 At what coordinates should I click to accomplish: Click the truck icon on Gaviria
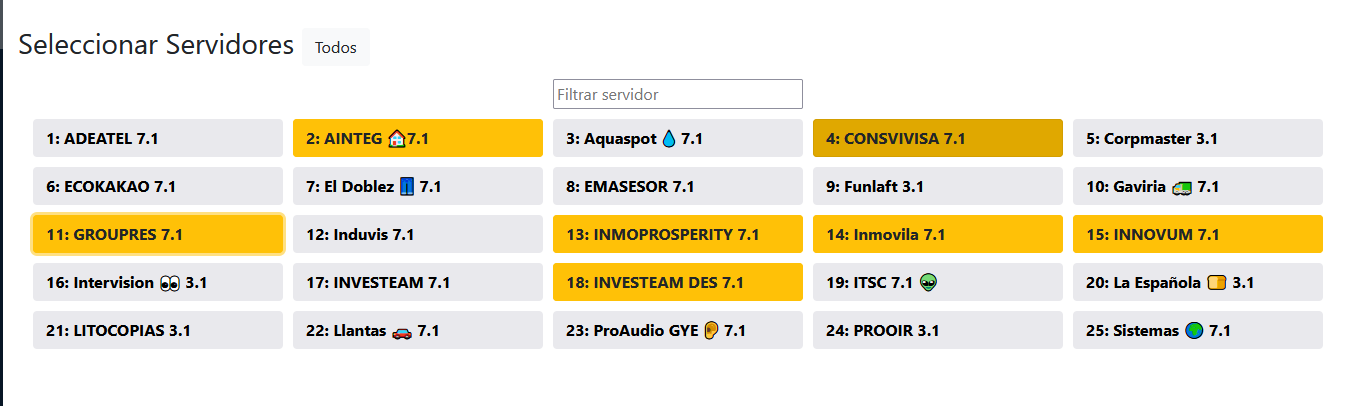click(1182, 187)
